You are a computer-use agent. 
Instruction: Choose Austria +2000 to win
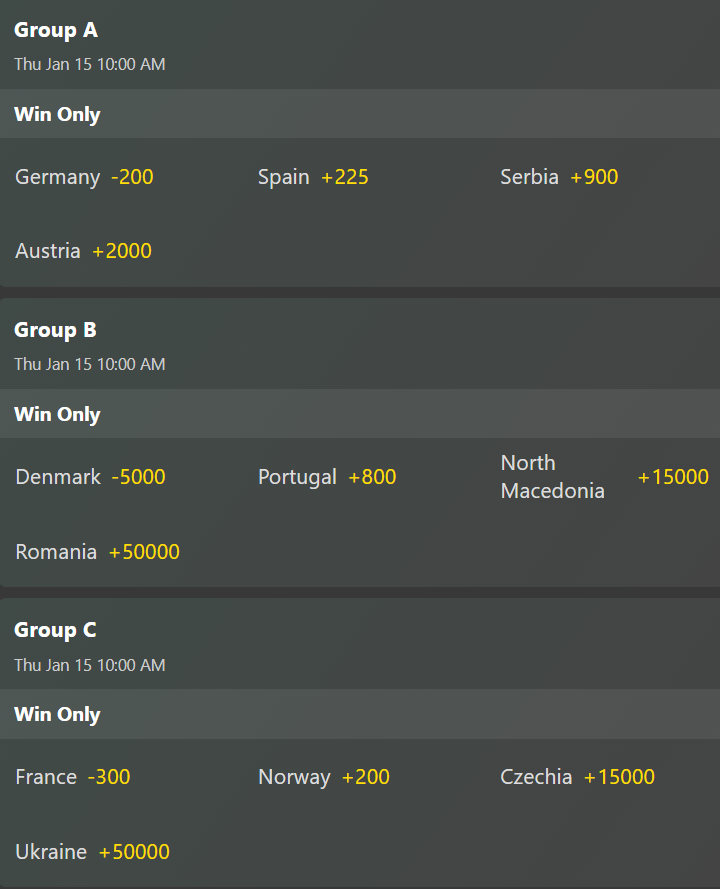tap(84, 251)
